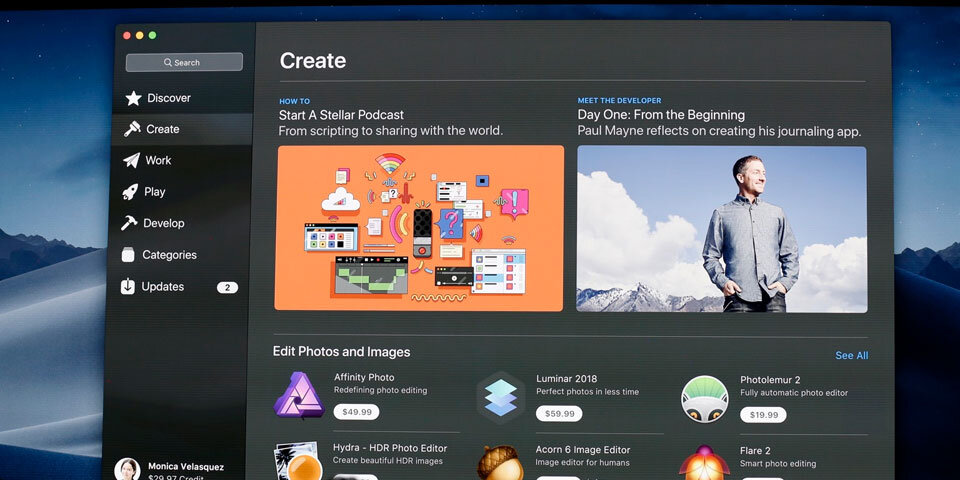Click the Start A Stellar Podcast headline
Image resolution: width=960 pixels, height=480 pixels.
[342, 115]
